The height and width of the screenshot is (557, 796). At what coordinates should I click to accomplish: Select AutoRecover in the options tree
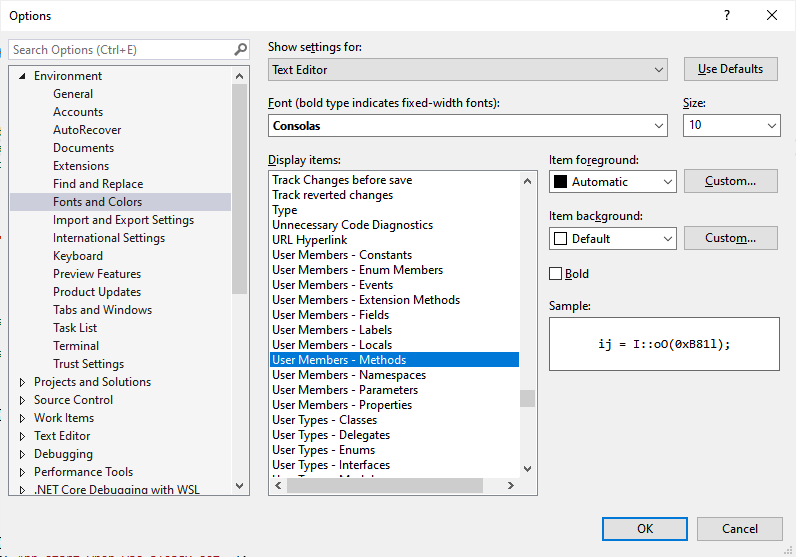[87, 130]
